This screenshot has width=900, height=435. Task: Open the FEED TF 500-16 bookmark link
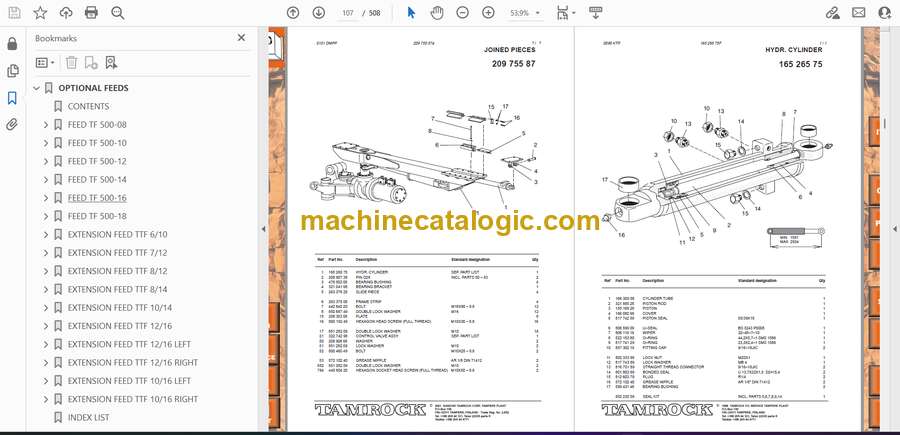(97, 198)
